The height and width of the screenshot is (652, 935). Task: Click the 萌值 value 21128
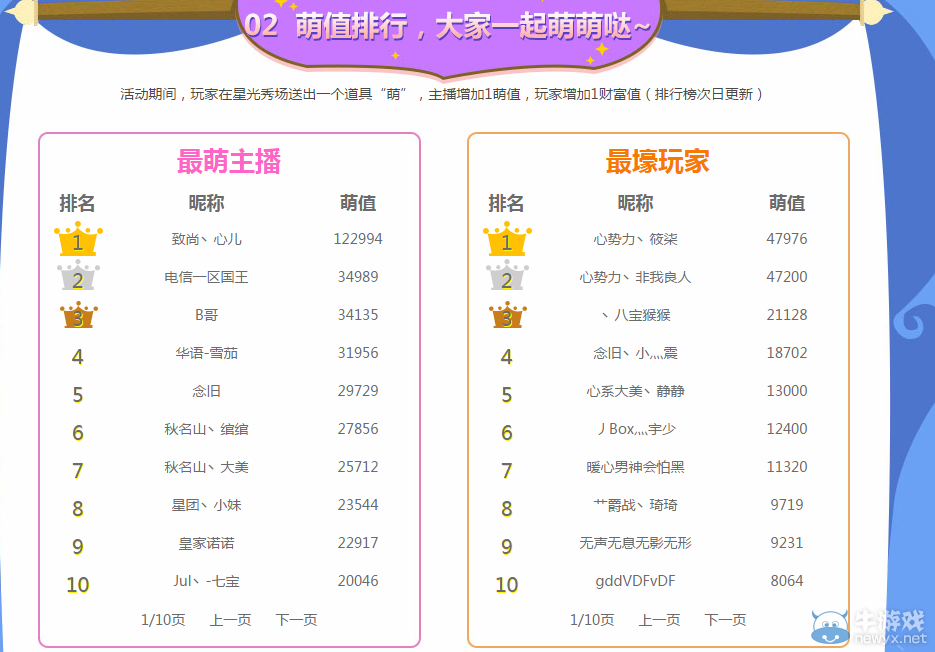pos(787,315)
